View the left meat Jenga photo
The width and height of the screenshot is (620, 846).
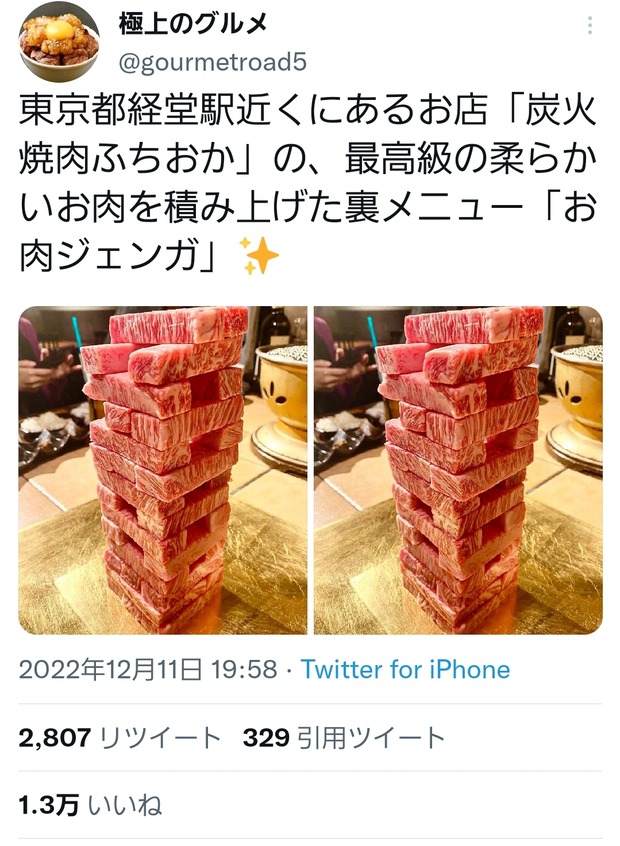(x=162, y=470)
